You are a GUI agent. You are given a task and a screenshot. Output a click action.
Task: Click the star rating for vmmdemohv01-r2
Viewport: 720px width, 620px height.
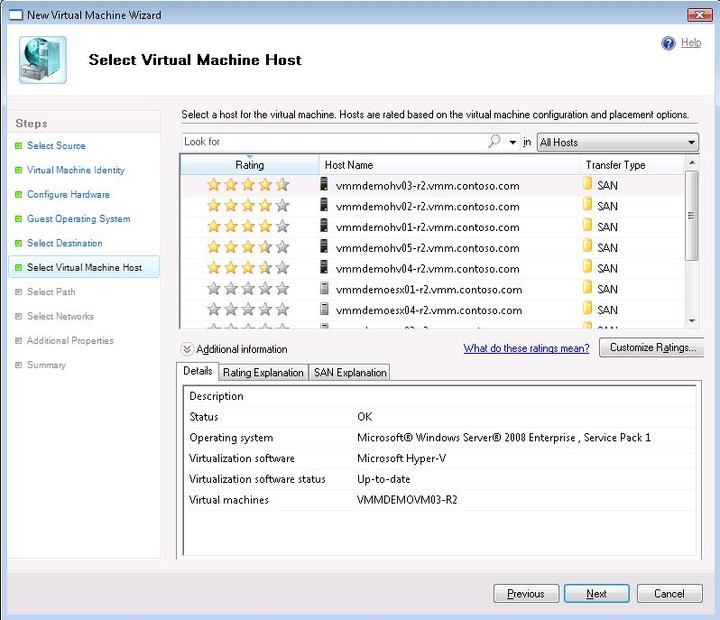[247, 227]
